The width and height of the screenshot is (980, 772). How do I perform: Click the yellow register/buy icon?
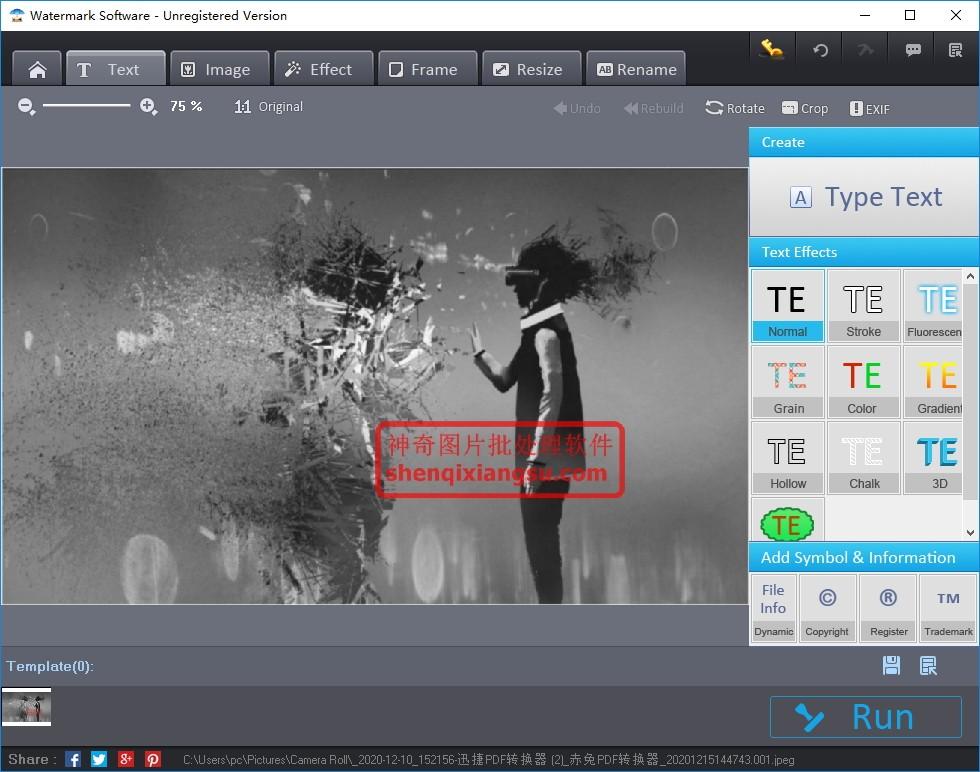[x=771, y=49]
